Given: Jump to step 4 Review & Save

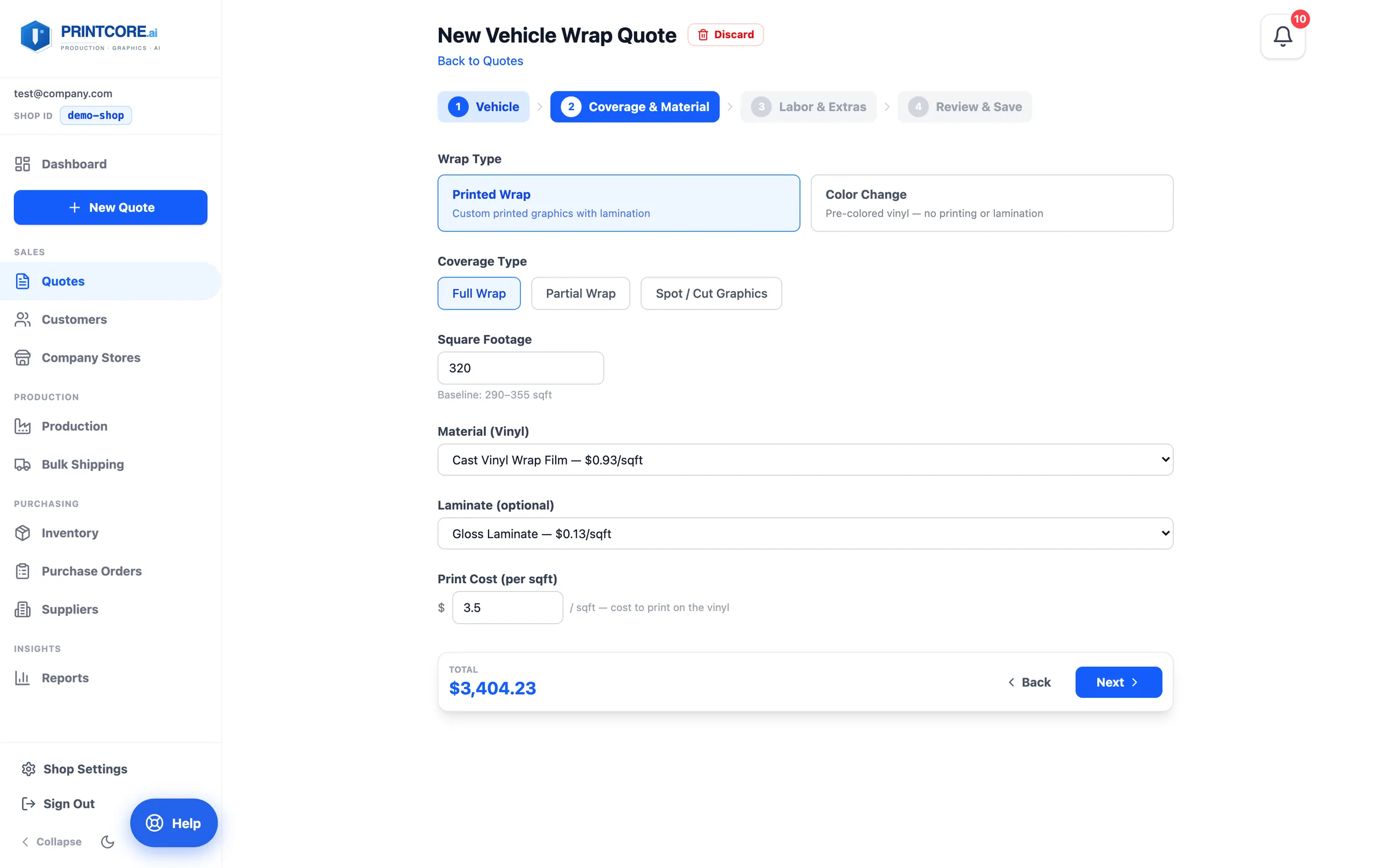Looking at the screenshot, I should [965, 106].
